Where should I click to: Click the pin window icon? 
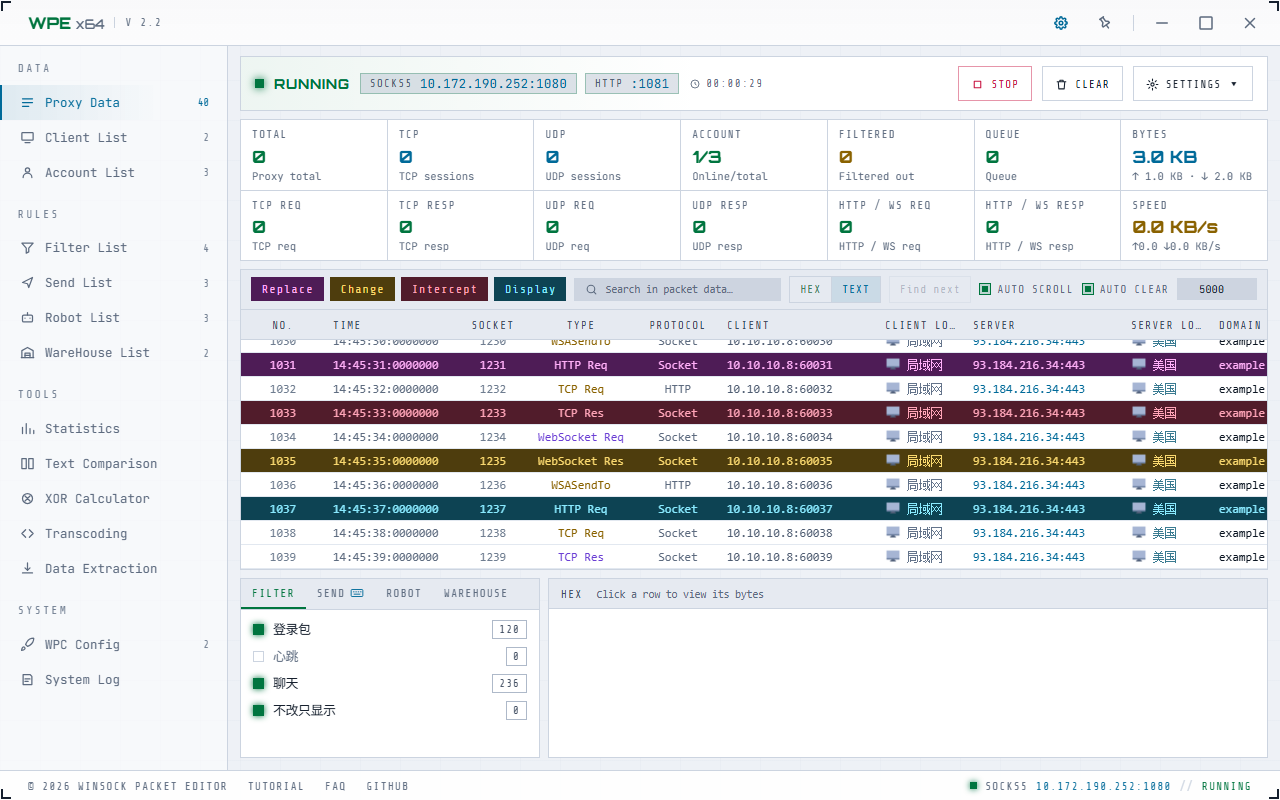coord(1105,23)
